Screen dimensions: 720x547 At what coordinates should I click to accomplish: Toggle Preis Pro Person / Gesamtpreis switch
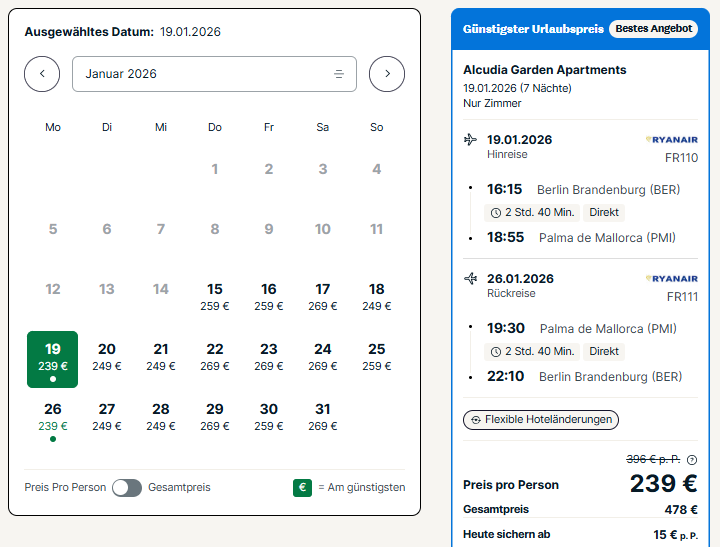pos(127,488)
